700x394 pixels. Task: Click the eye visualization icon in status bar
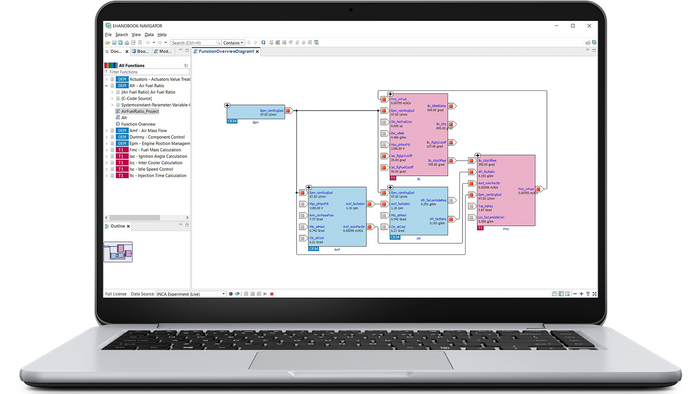click(237, 294)
